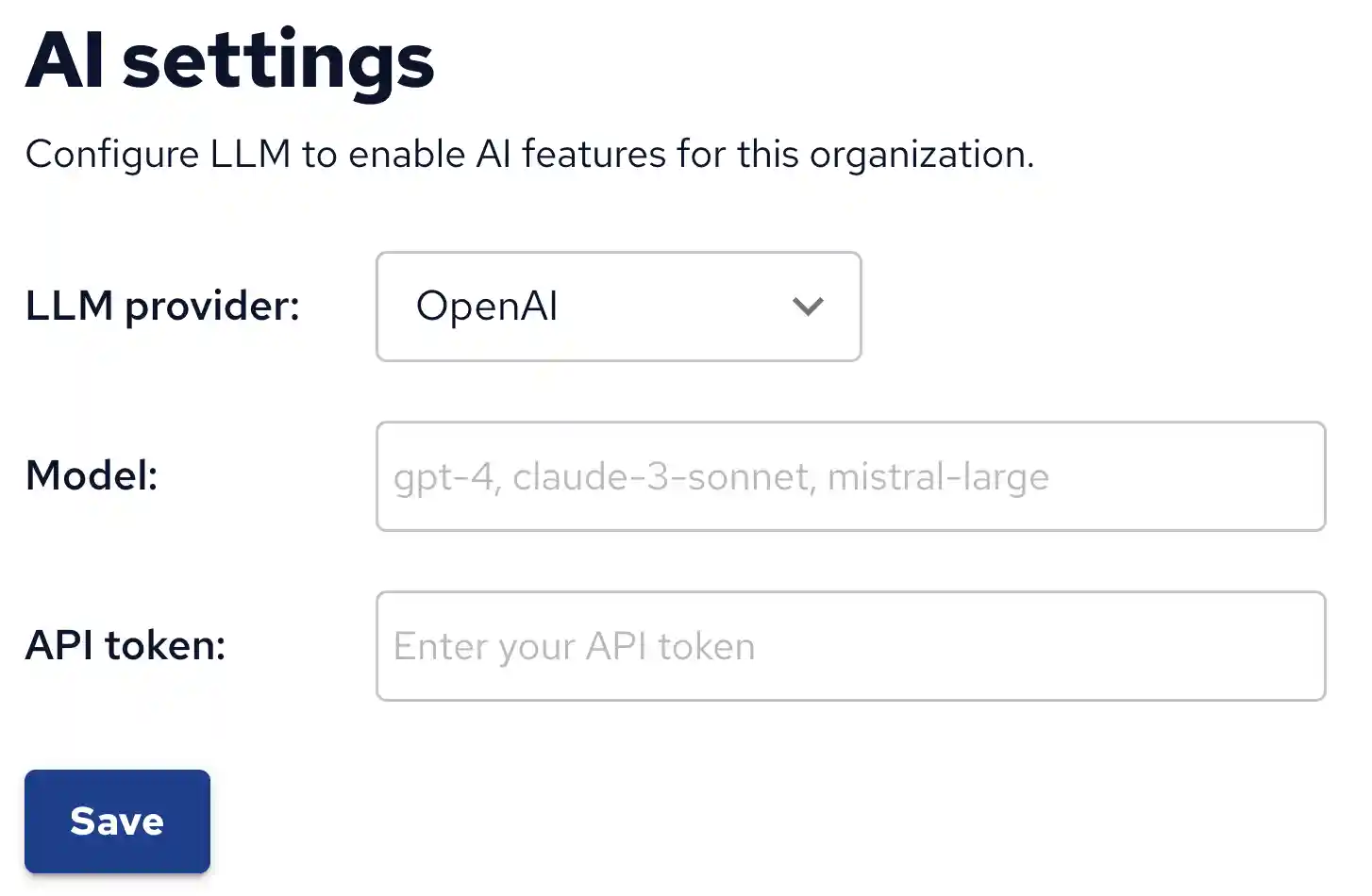Click the "LLM provider:" label
The image size is (1372, 896).
162,307
